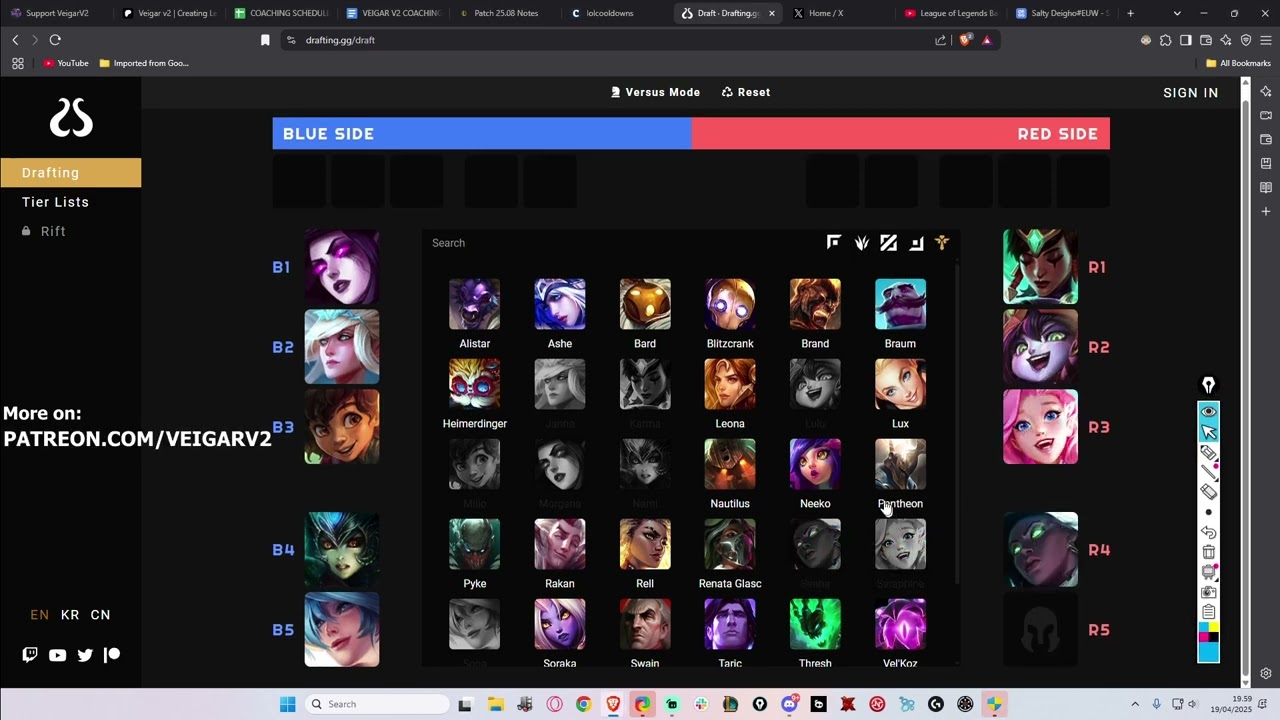Toggle the support role filter icon
The width and height of the screenshot is (1280, 720).
coord(941,242)
